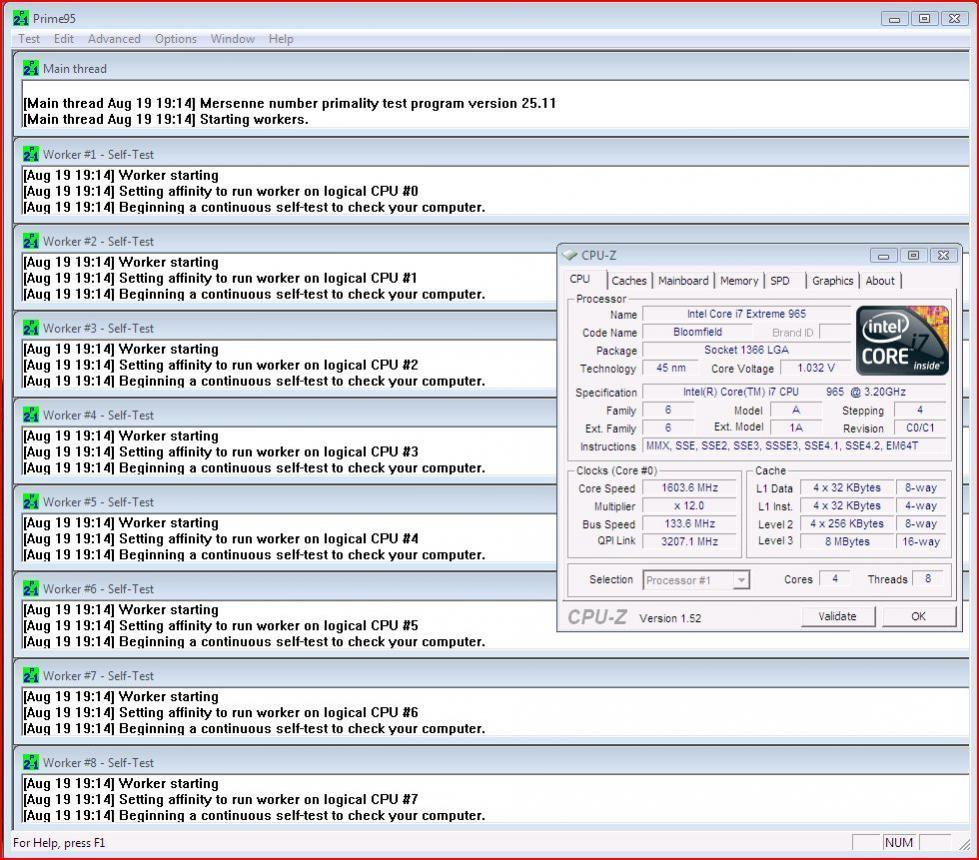Click the Main thread window icon
This screenshot has height=860, width=979.
[31, 68]
